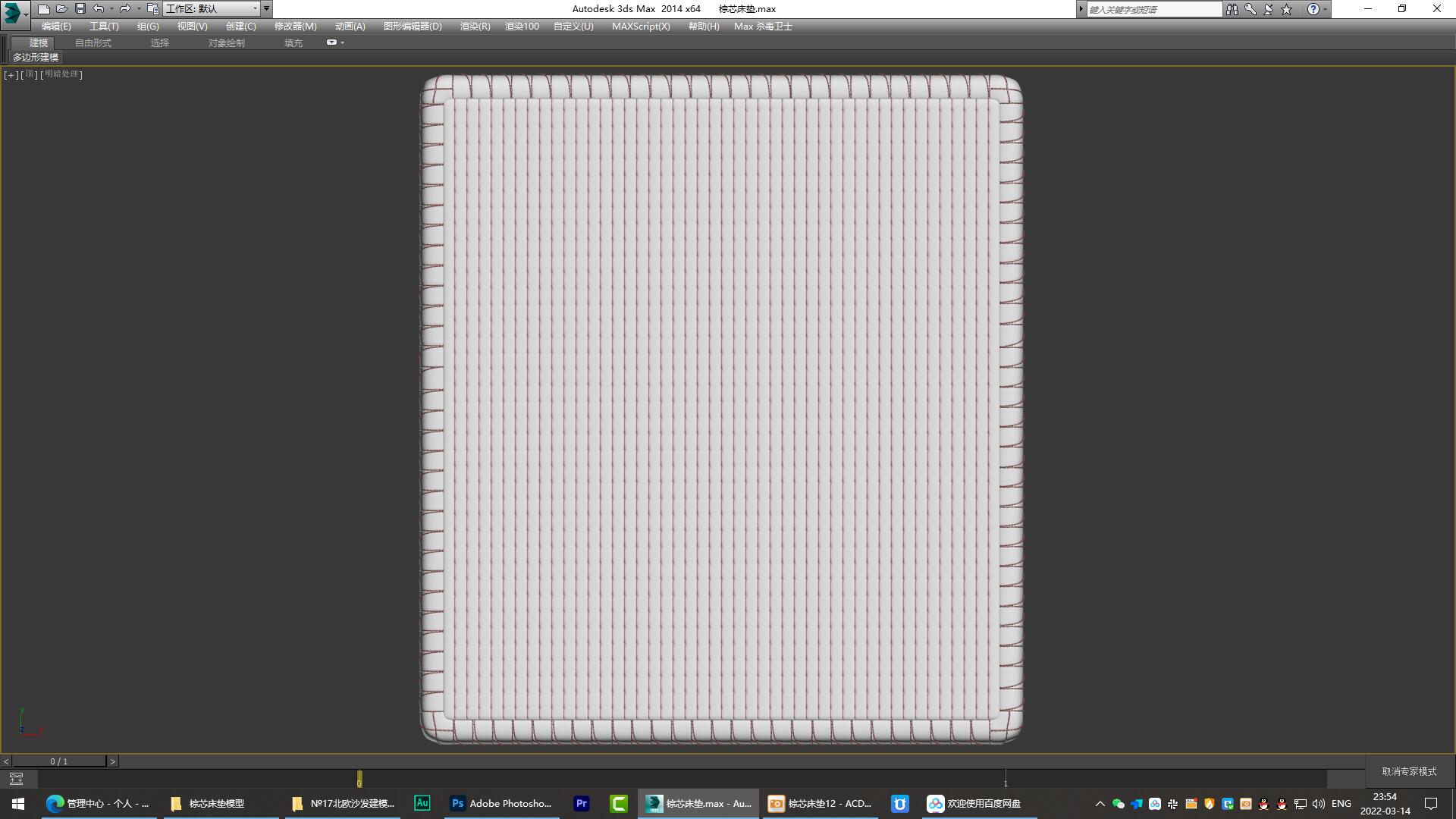
Task: Toggle the viewport [+] general menu label
Action: coord(11,74)
